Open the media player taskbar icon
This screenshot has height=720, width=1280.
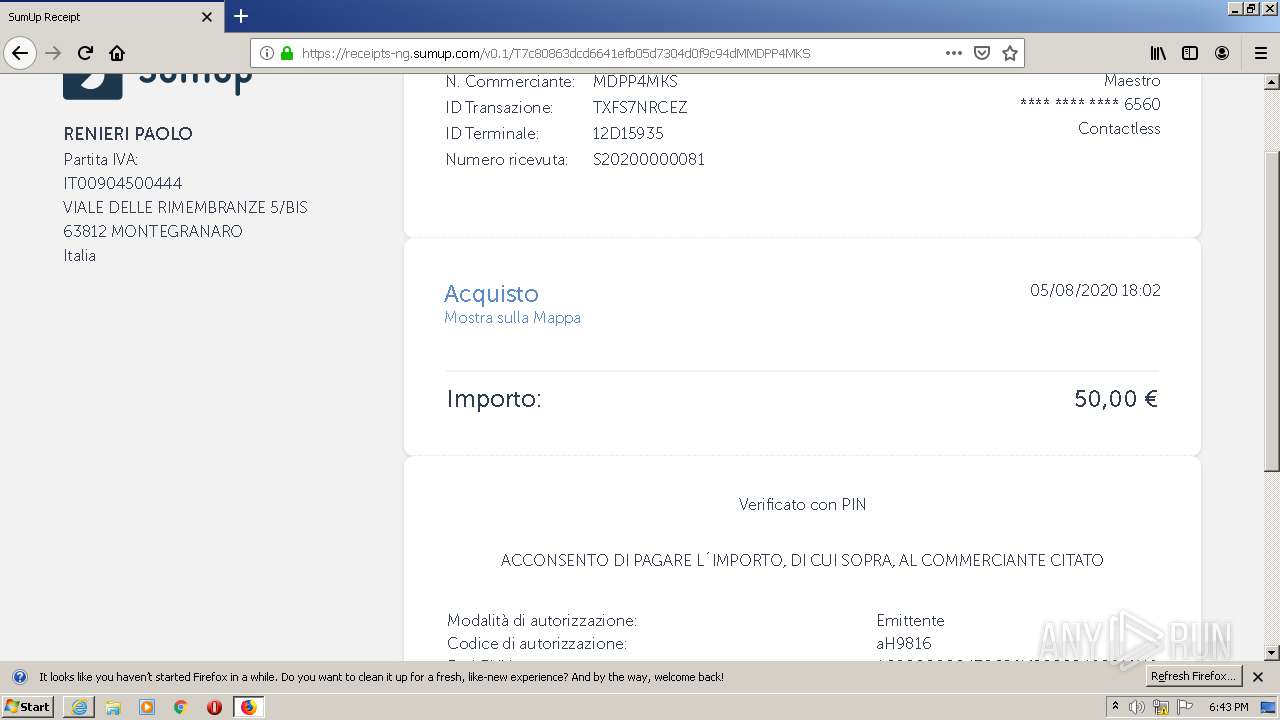point(147,707)
